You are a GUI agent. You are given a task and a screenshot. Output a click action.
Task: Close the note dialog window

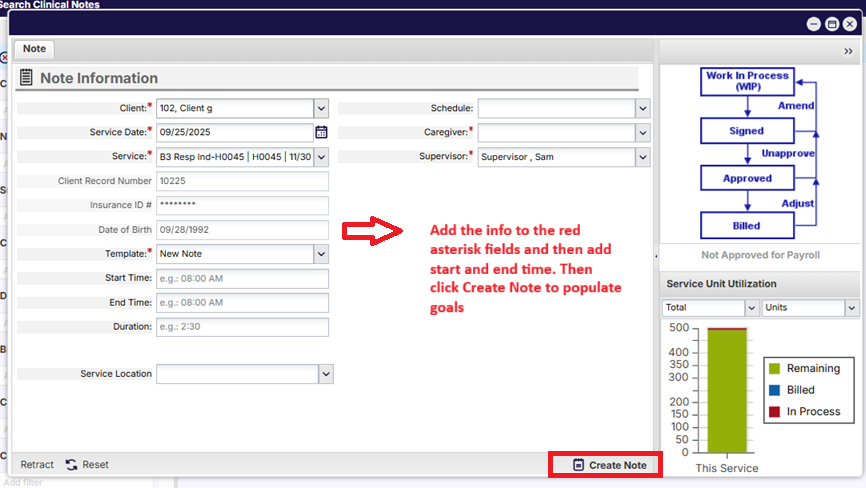850,24
